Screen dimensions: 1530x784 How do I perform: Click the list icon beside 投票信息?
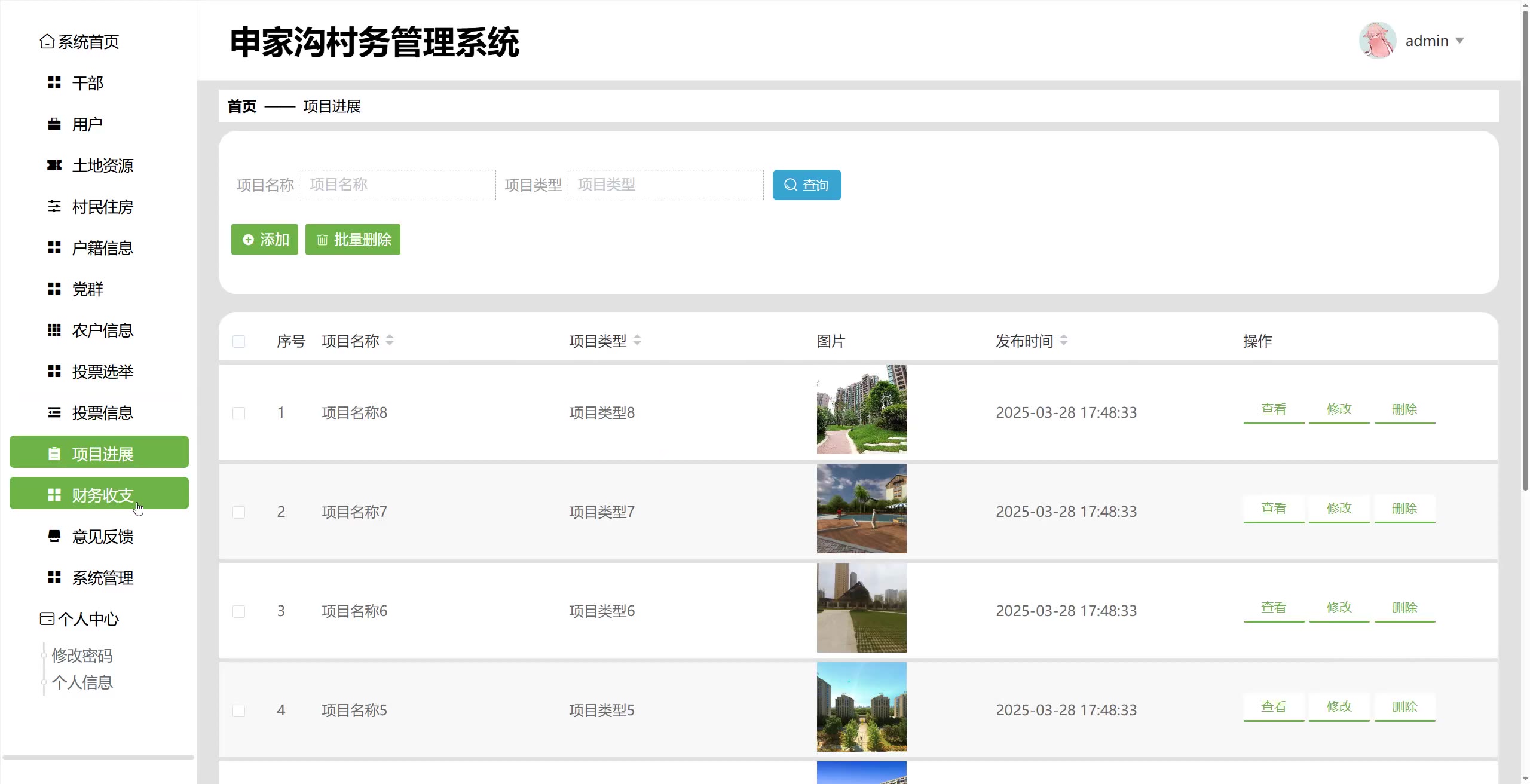[54, 413]
